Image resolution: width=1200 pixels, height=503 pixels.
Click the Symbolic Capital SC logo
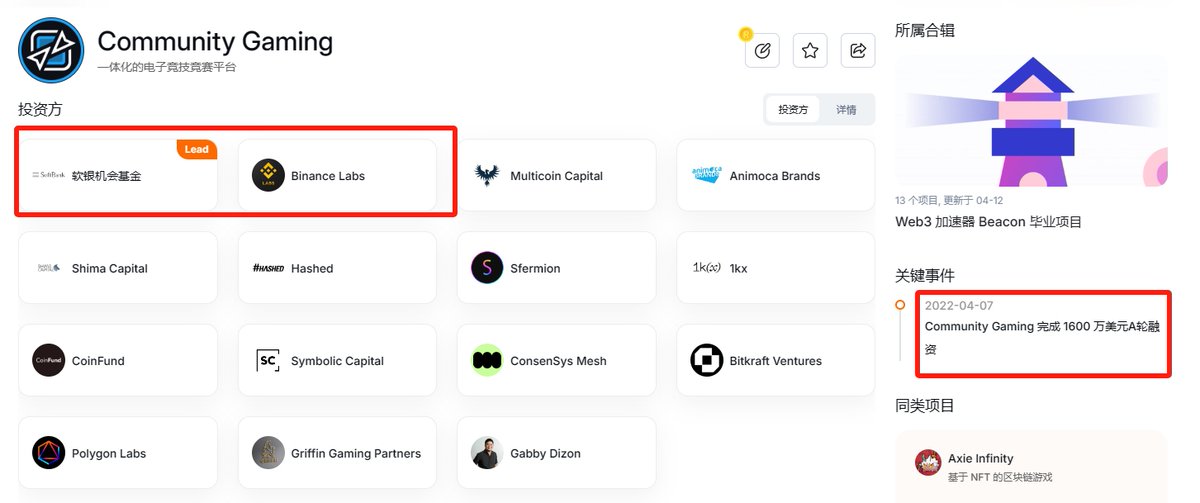pyautogui.click(x=268, y=360)
